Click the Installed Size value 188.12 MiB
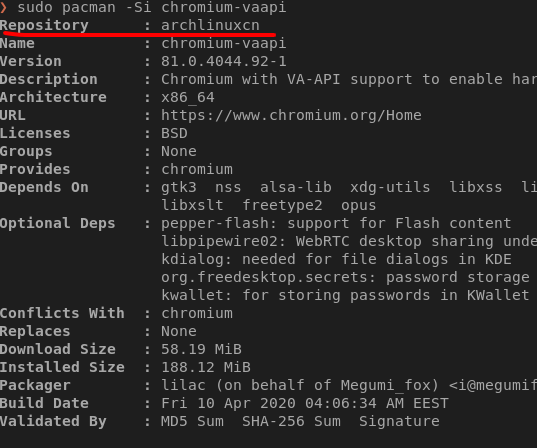 pos(206,367)
